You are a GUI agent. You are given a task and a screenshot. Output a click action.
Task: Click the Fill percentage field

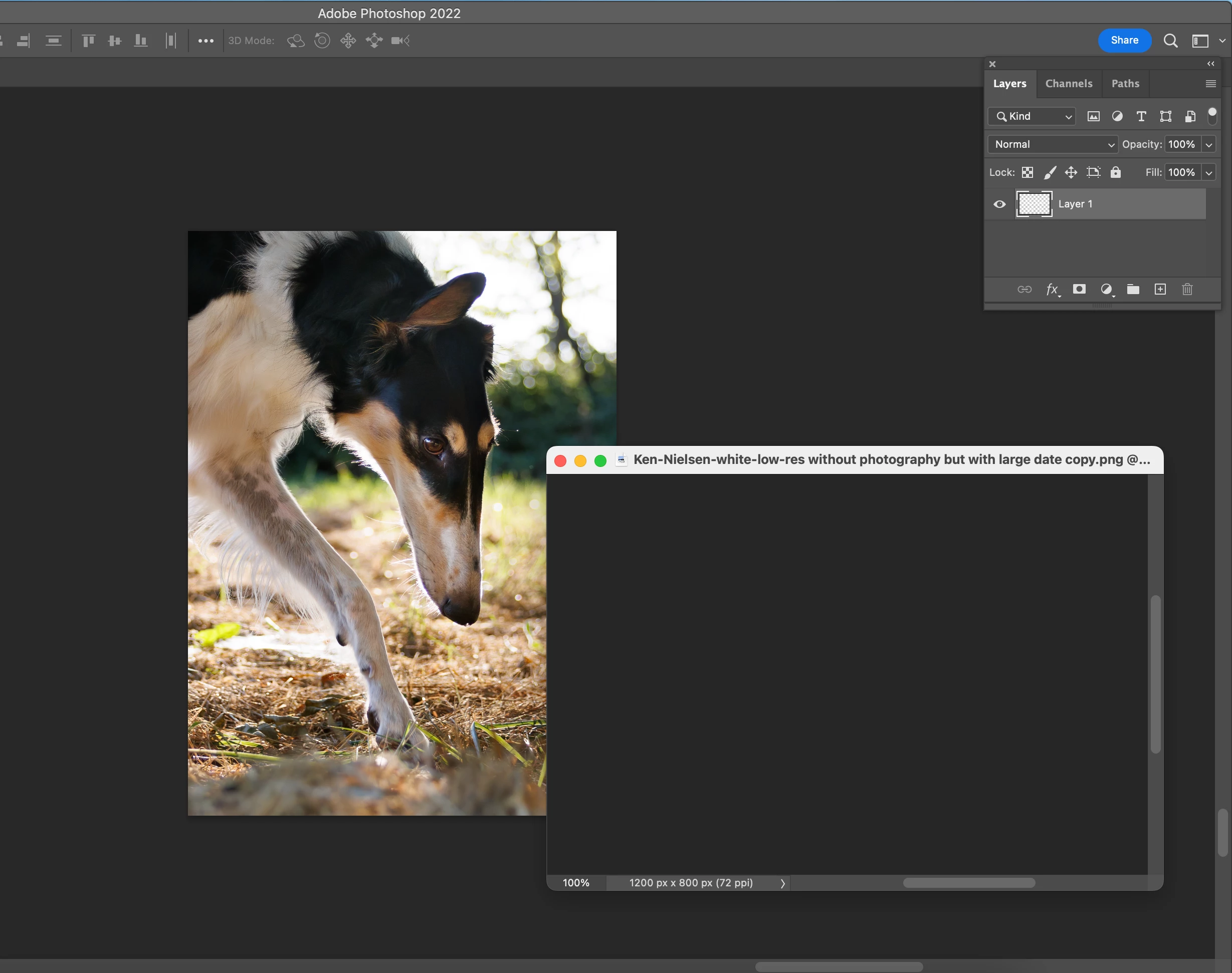point(1181,172)
